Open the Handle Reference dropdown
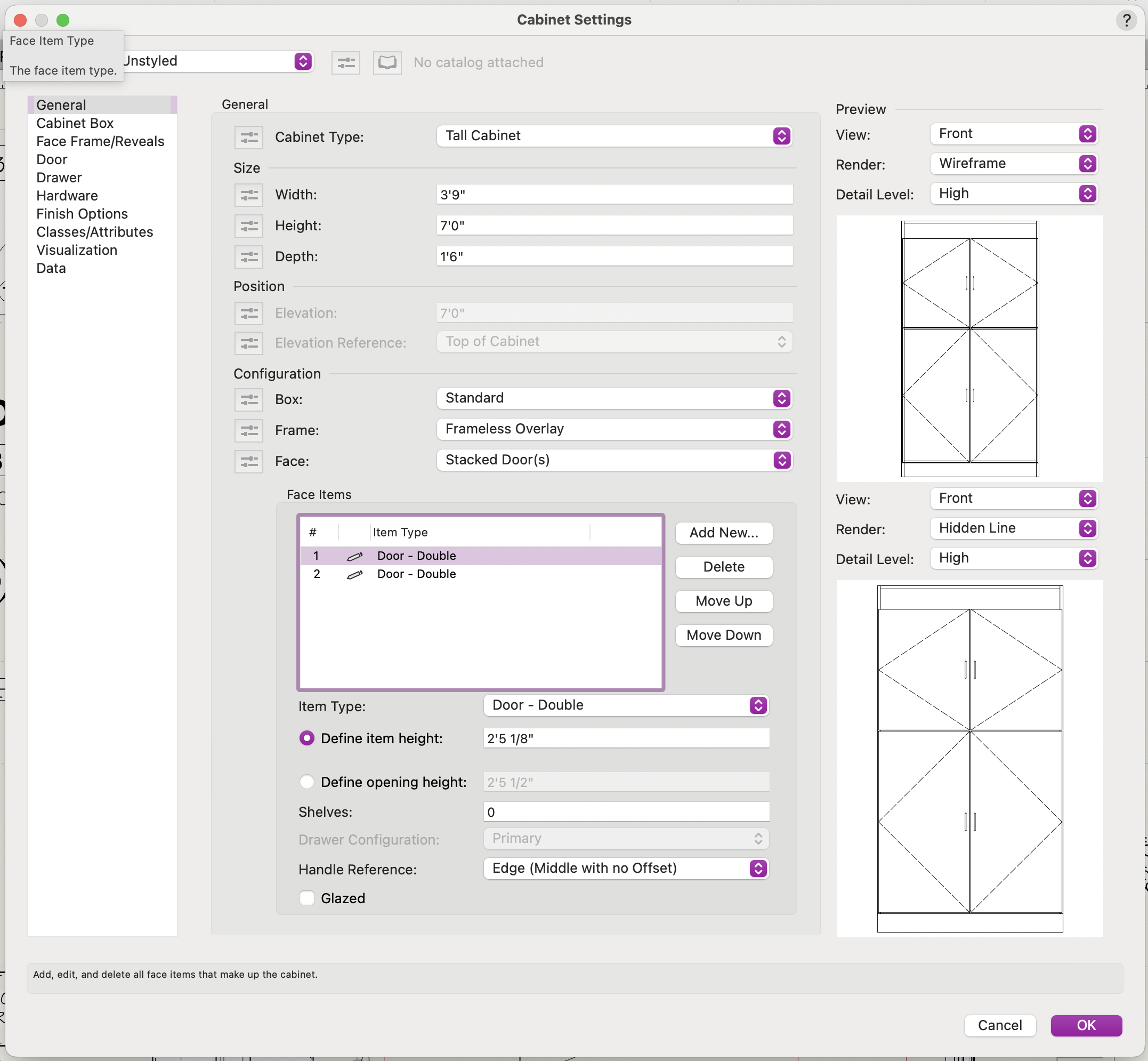This screenshot has width=1148, height=1061. click(x=625, y=868)
